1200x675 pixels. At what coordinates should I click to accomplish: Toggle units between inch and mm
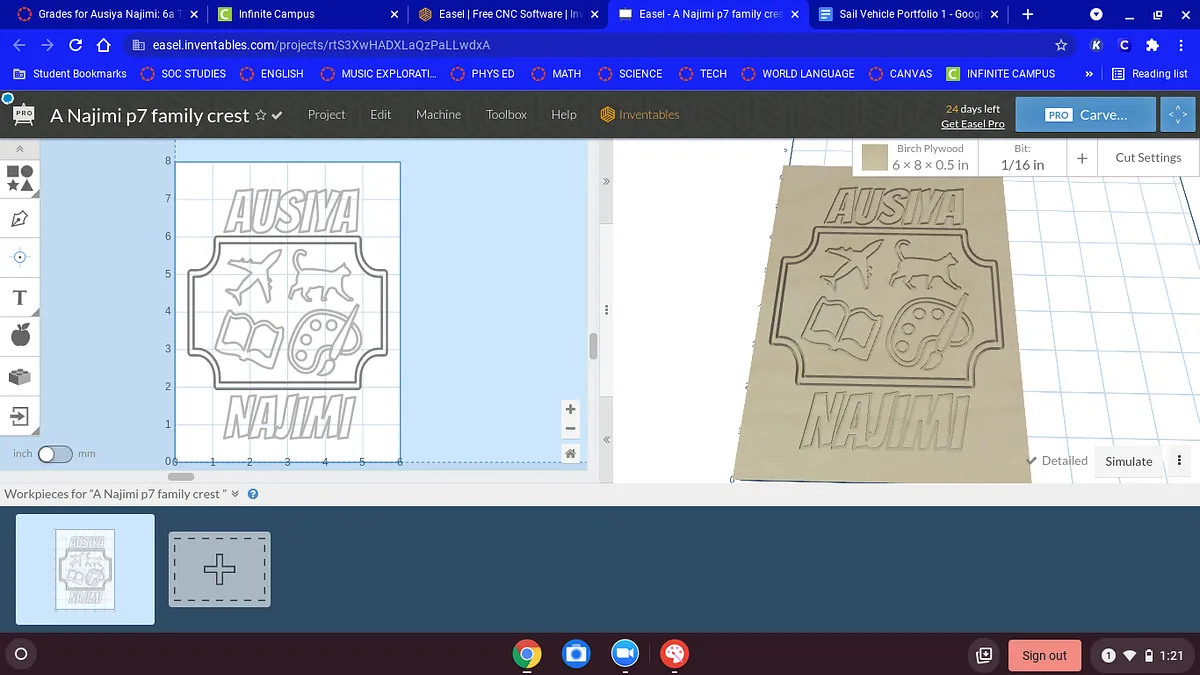click(x=55, y=454)
